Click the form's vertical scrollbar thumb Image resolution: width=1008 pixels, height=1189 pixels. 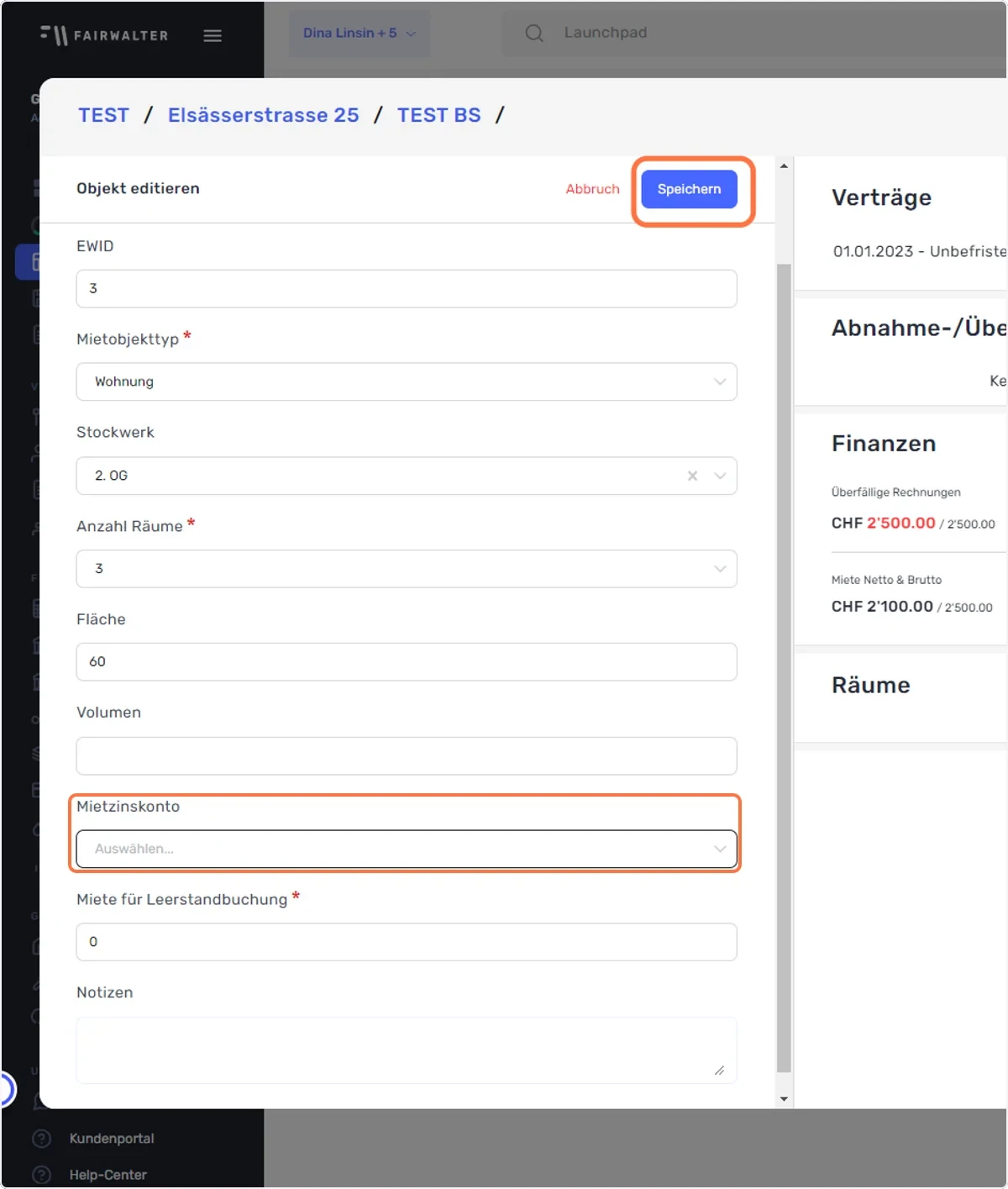(x=784, y=668)
